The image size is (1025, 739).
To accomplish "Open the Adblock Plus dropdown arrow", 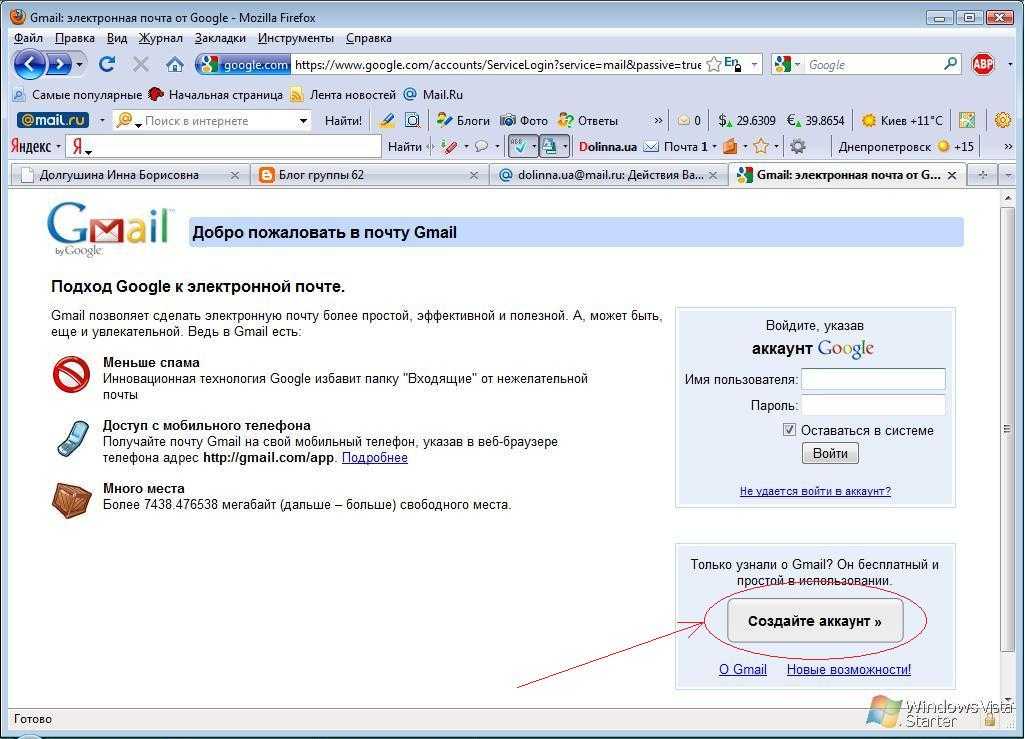I will click(x=1010, y=64).
